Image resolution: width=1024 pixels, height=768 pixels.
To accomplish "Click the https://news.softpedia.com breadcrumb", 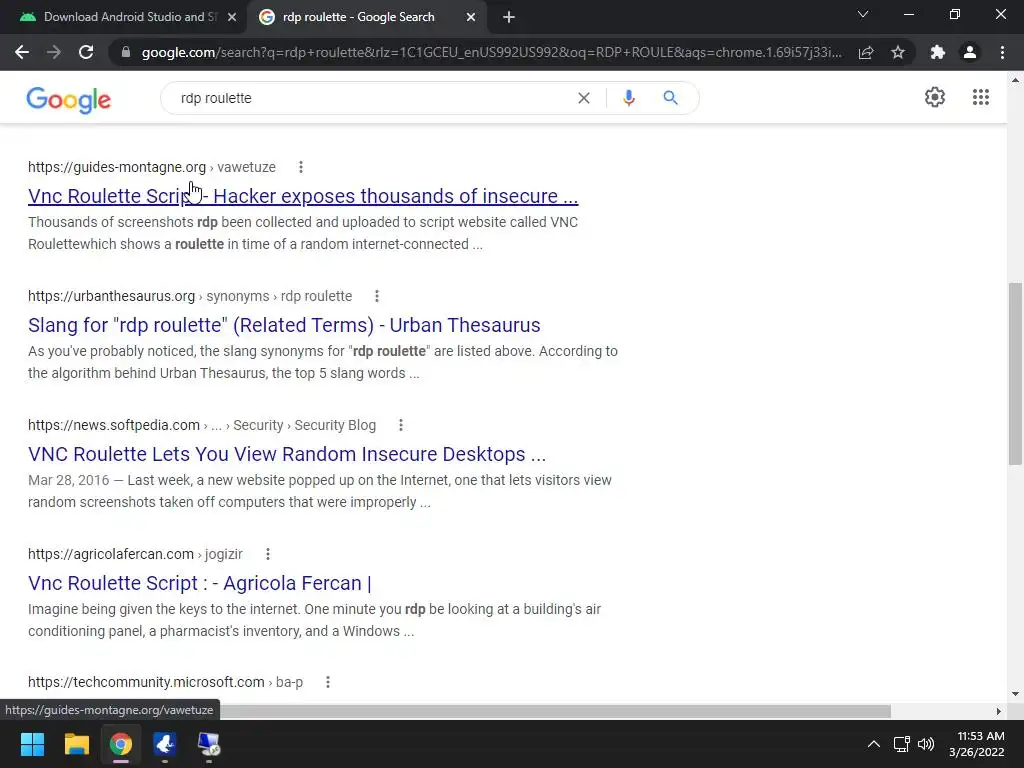I will point(114,425).
